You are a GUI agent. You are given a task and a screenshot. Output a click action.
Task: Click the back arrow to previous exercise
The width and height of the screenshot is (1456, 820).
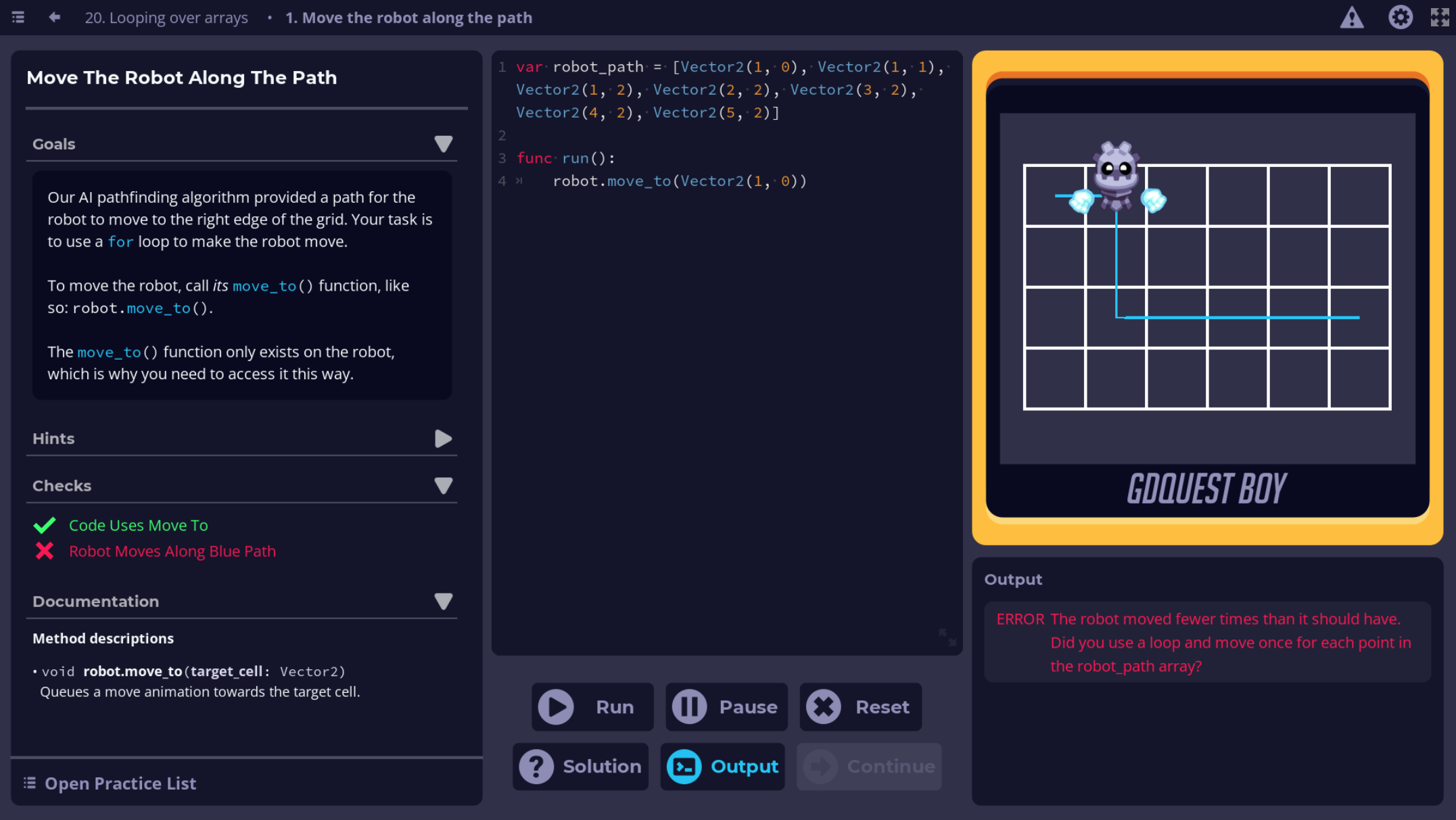(x=54, y=17)
